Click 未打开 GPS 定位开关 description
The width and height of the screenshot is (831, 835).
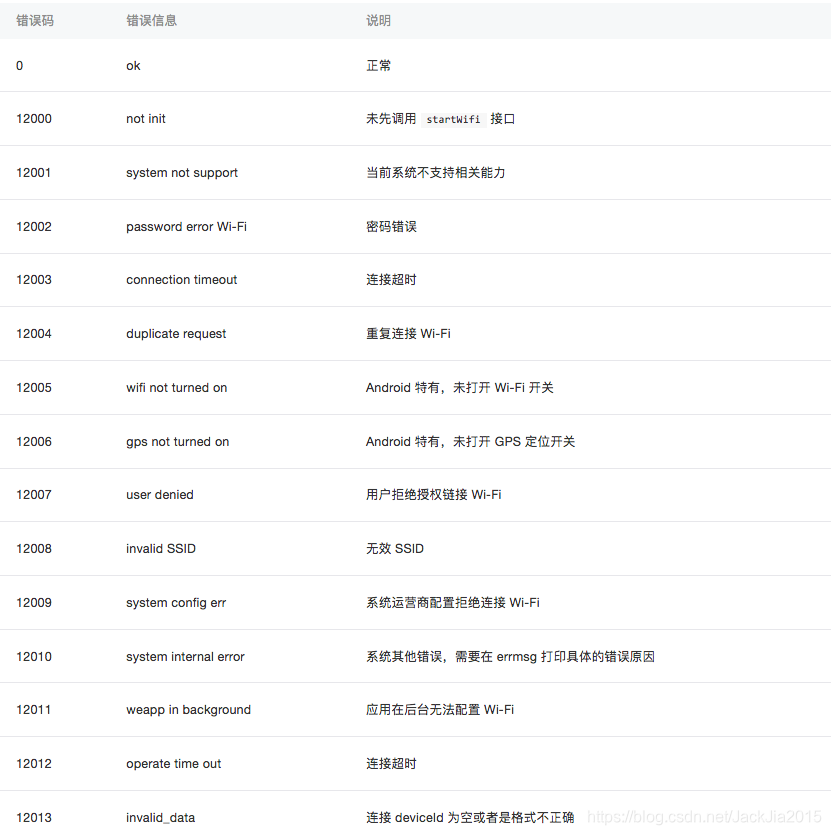tap(514, 442)
